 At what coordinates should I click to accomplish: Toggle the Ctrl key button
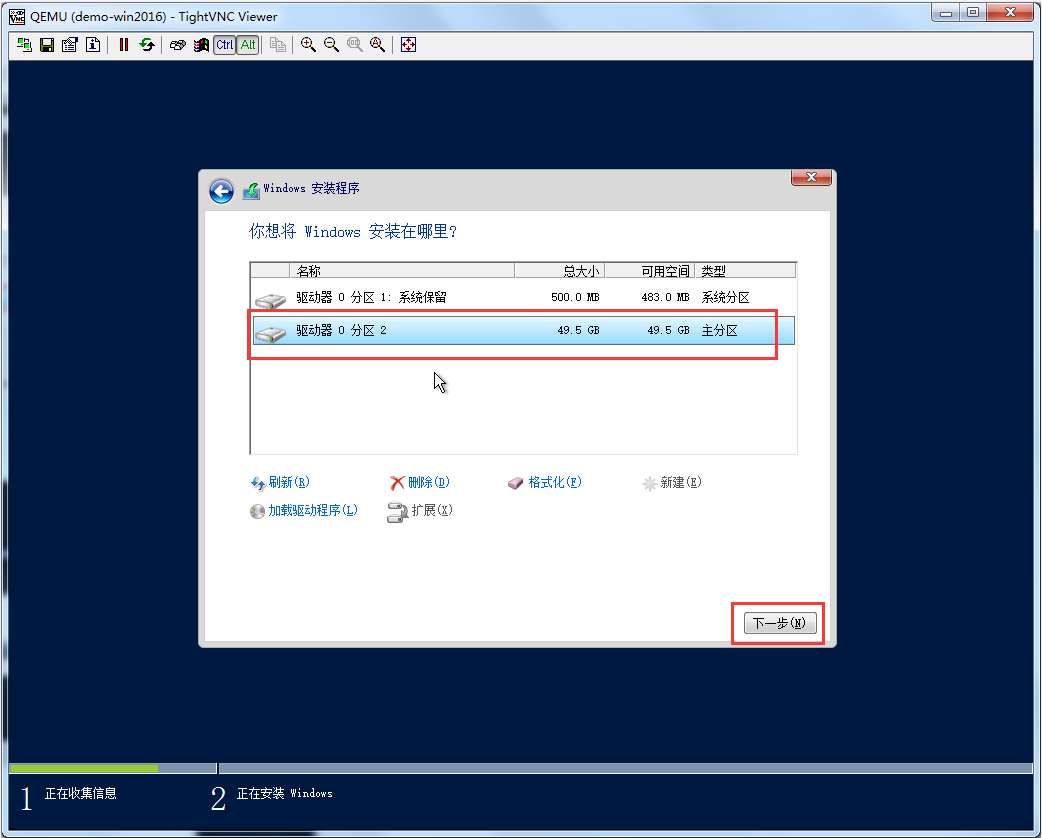[x=225, y=45]
